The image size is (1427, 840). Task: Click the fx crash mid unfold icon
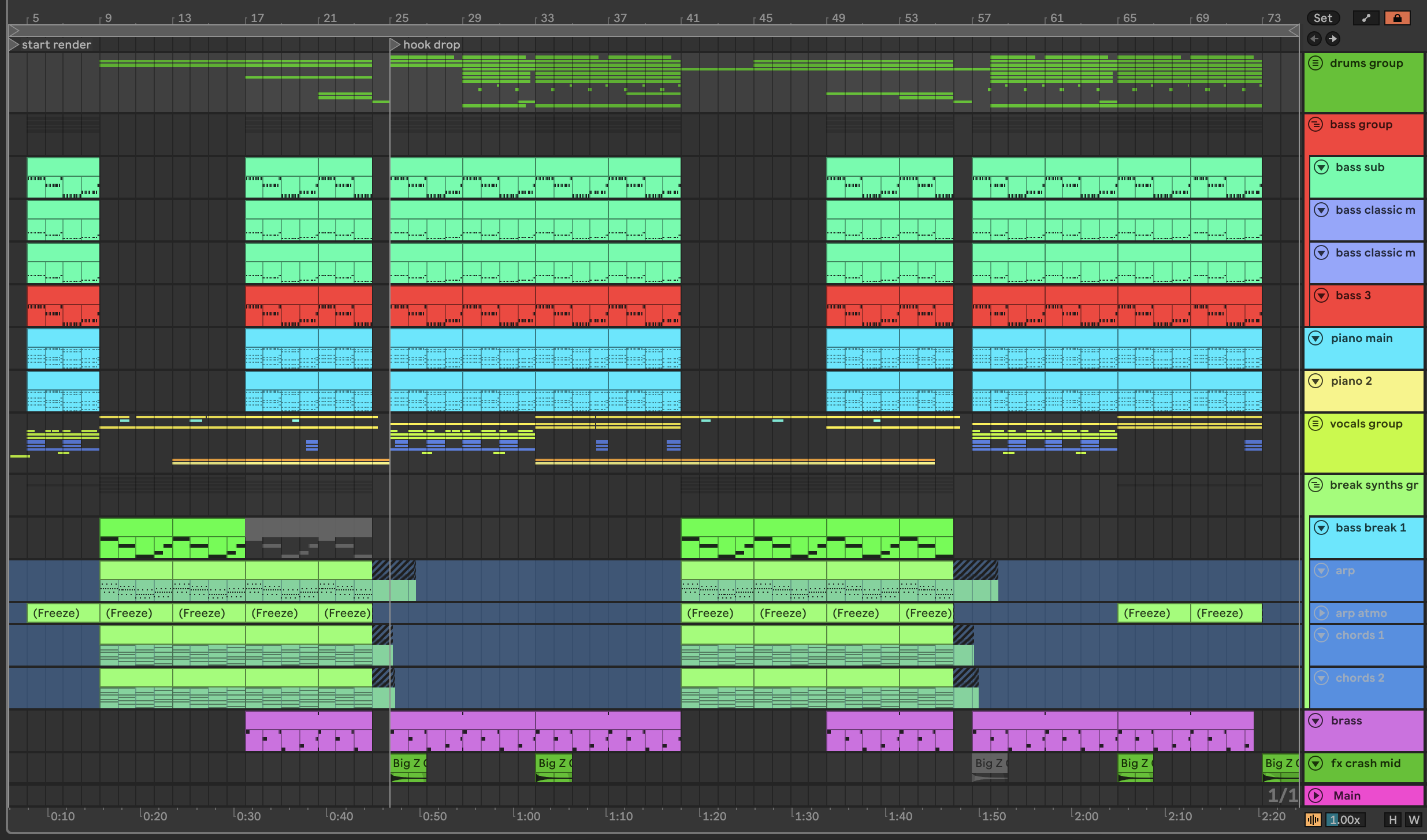1315,764
